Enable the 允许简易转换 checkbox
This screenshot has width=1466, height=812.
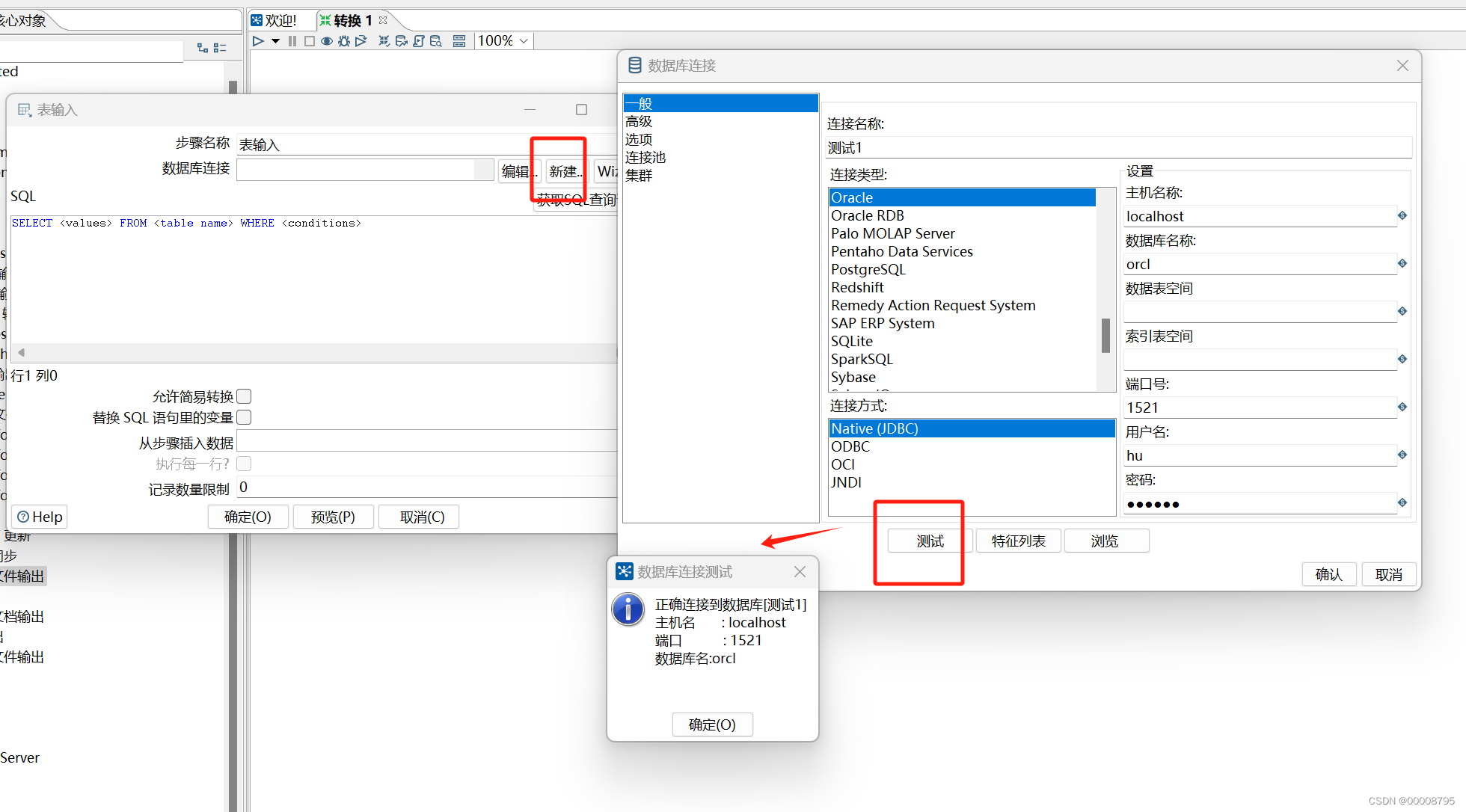coord(244,396)
